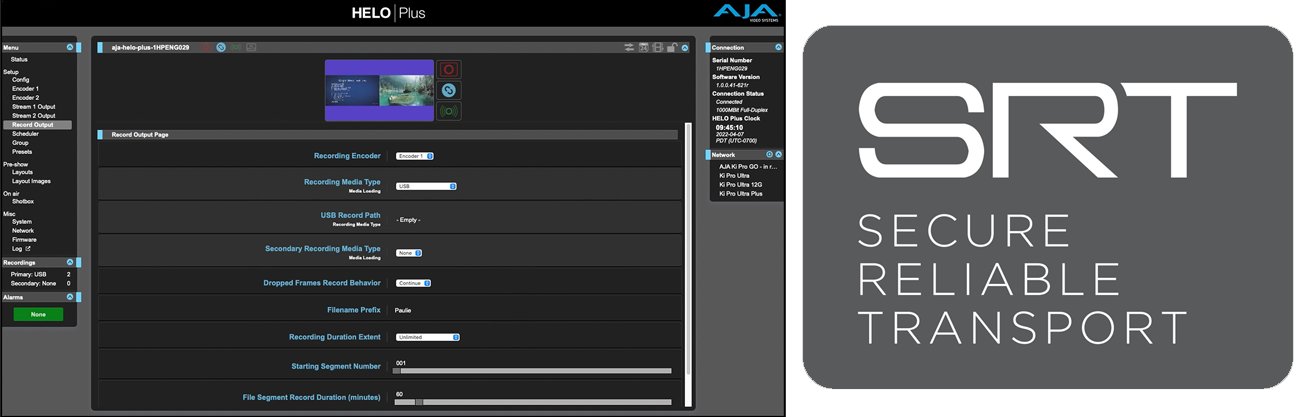
Task: Open the Secondary Recording Media Type dropdown
Action: [x=409, y=253]
